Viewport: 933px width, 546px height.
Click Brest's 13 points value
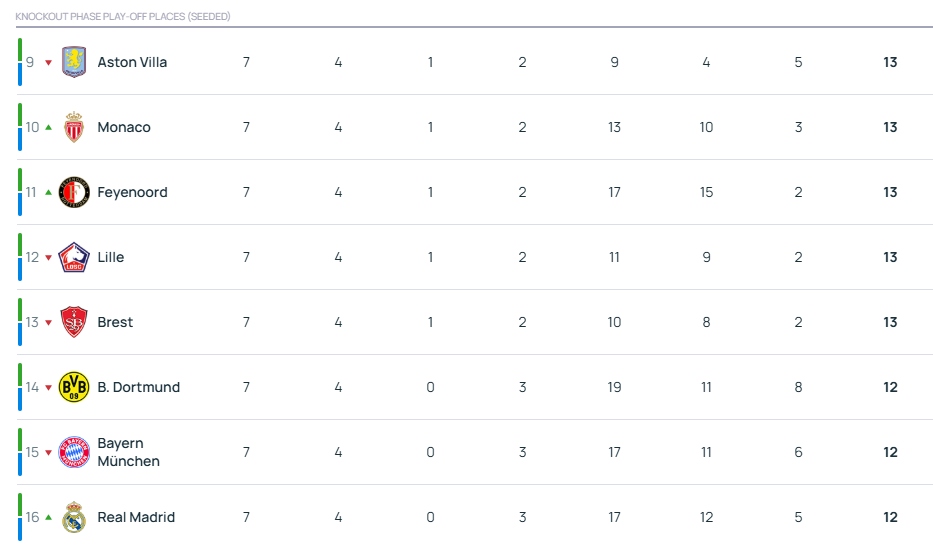(890, 322)
